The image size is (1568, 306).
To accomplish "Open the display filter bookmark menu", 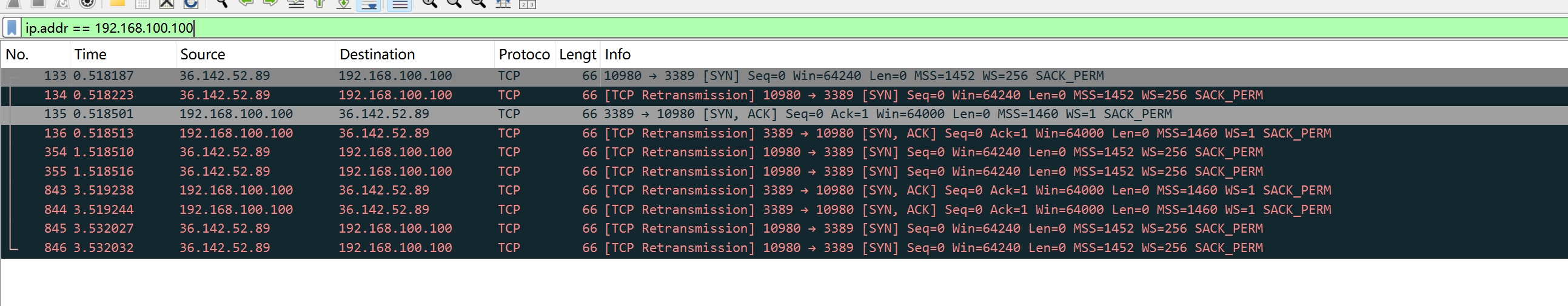I will point(12,28).
